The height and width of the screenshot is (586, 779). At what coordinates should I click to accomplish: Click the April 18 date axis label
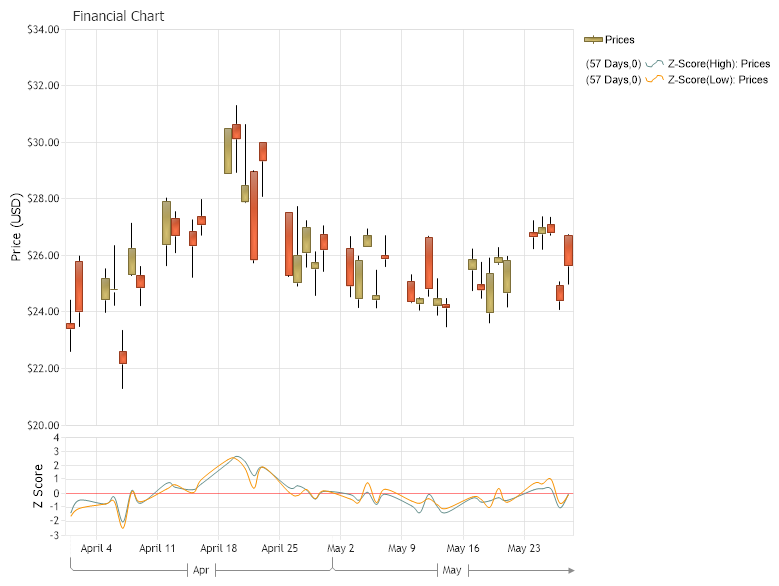(x=219, y=549)
